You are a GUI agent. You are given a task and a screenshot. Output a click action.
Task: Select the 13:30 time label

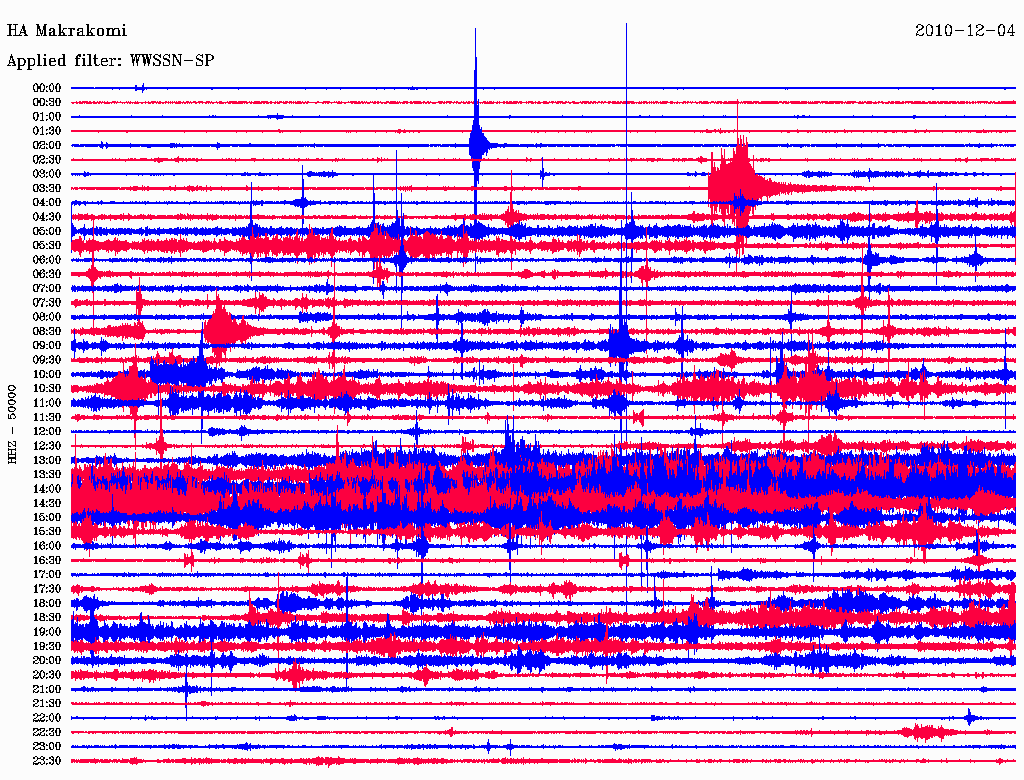47,474
